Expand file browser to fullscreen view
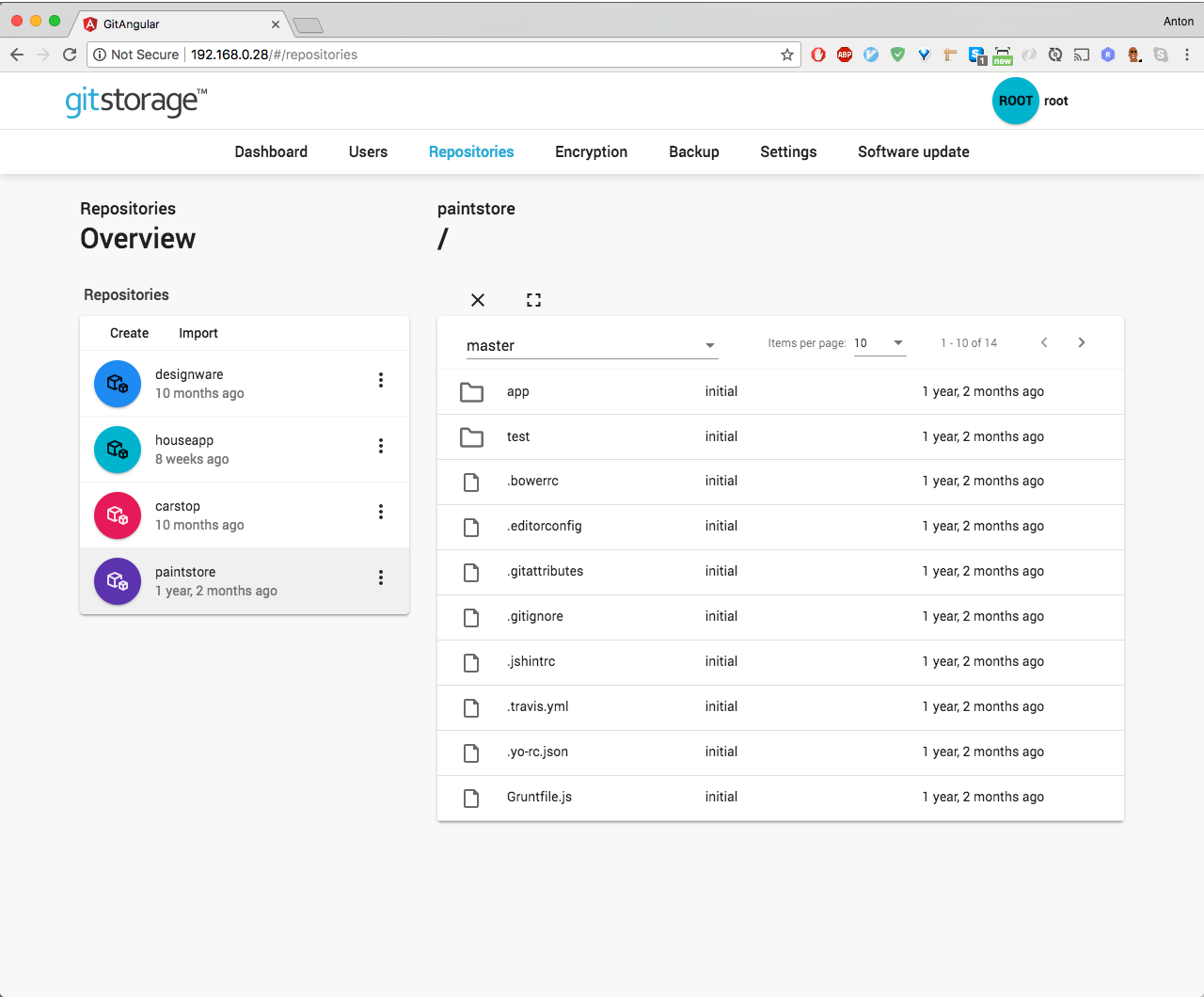The image size is (1204, 997). click(533, 299)
